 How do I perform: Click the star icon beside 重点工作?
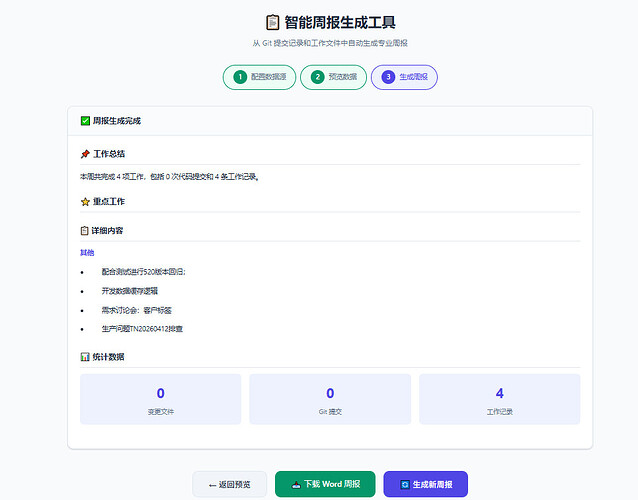pyautogui.click(x=85, y=201)
